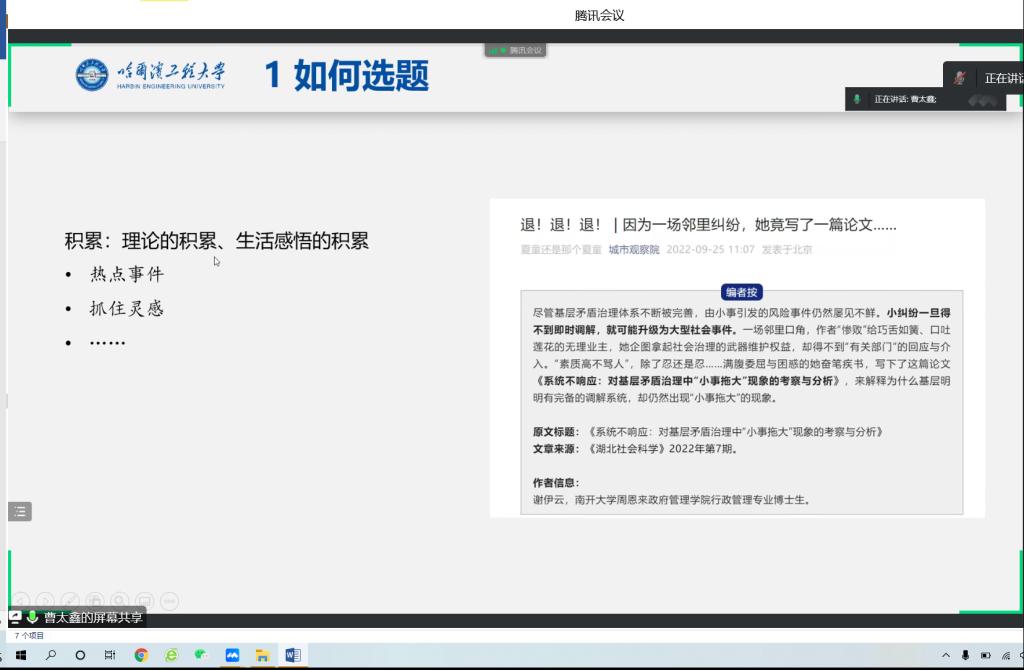Click the green microphone beside 曹太鑫的屏幕共享
The height and width of the screenshot is (670, 1024).
(x=33, y=618)
